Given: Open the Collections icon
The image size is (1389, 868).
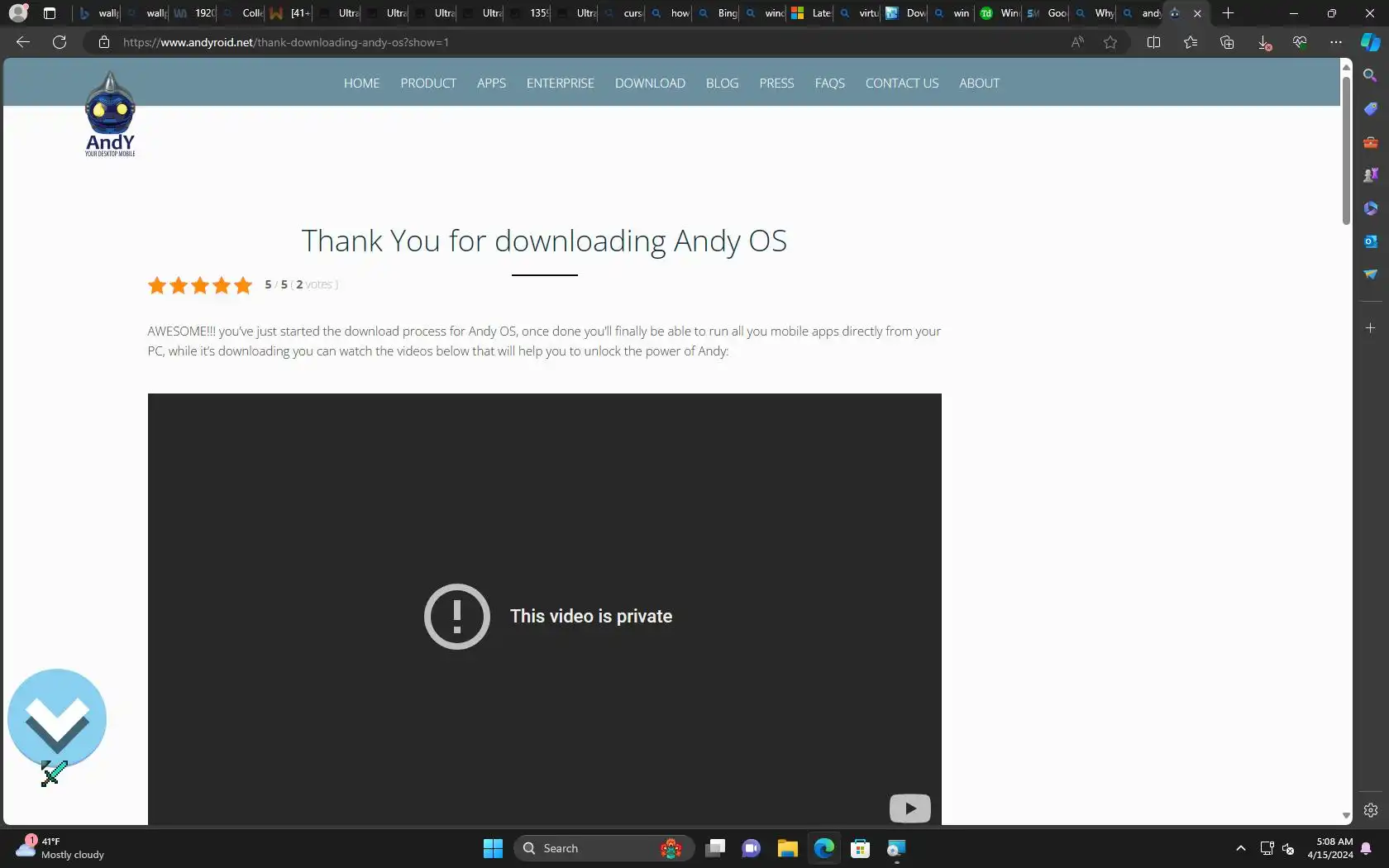Looking at the screenshot, I should (x=1227, y=42).
